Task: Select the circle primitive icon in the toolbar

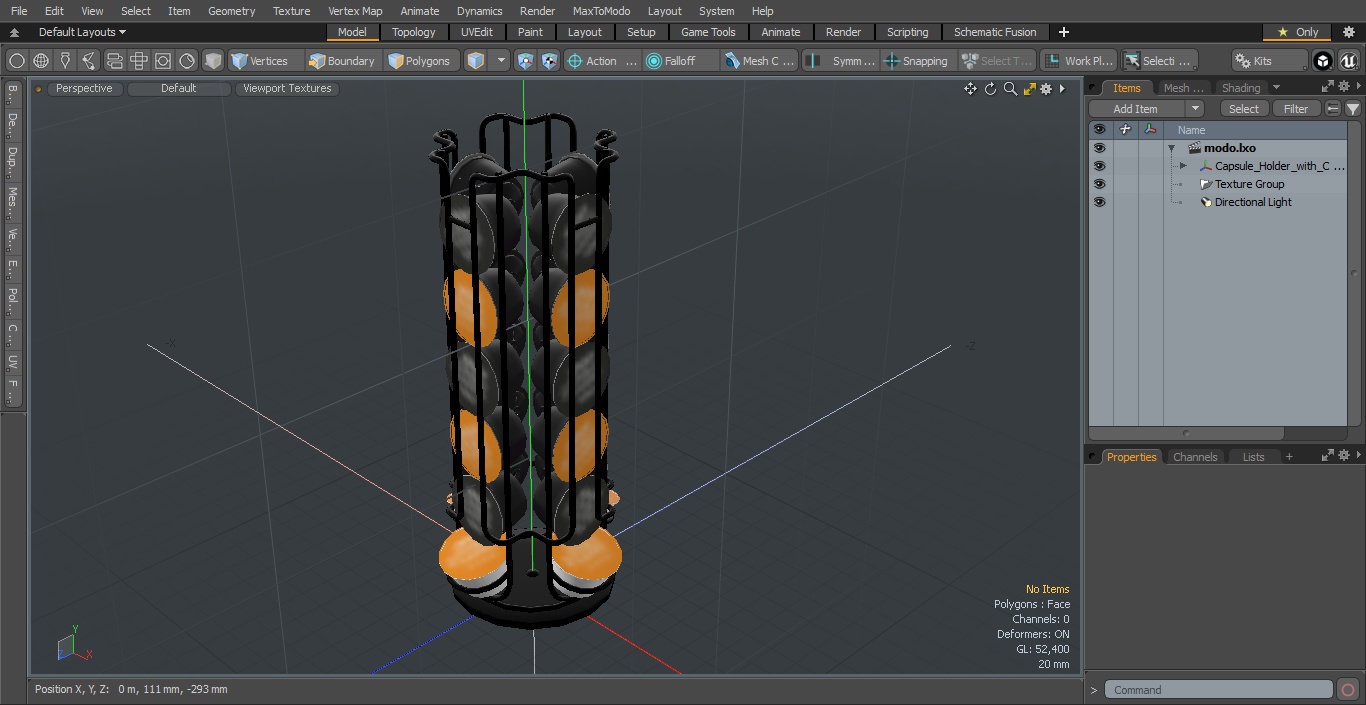Action: 17,61
